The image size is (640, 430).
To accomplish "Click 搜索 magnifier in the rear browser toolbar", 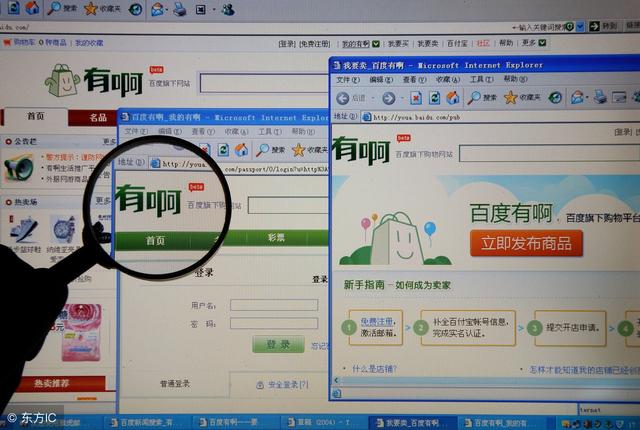I will pos(54,8).
